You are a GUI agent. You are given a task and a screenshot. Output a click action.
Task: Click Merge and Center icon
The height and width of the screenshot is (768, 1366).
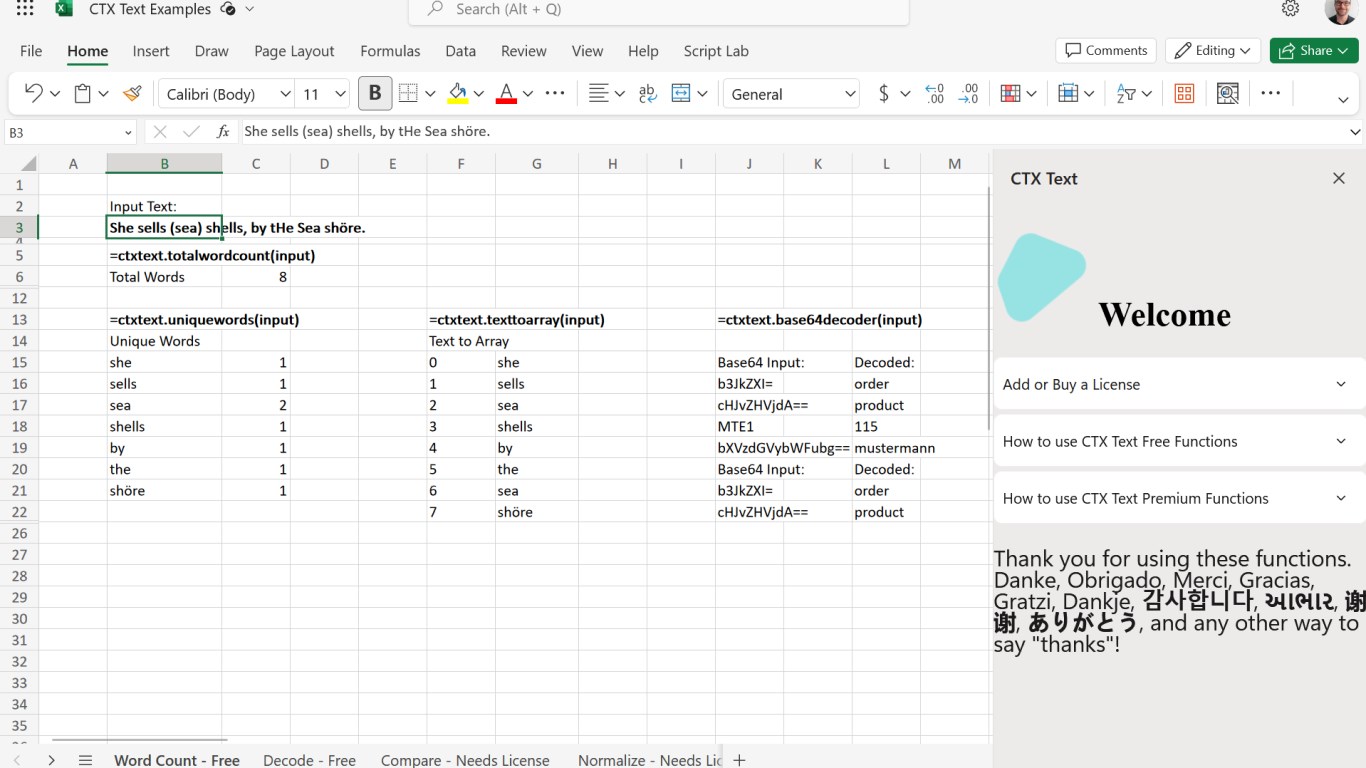[681, 93]
